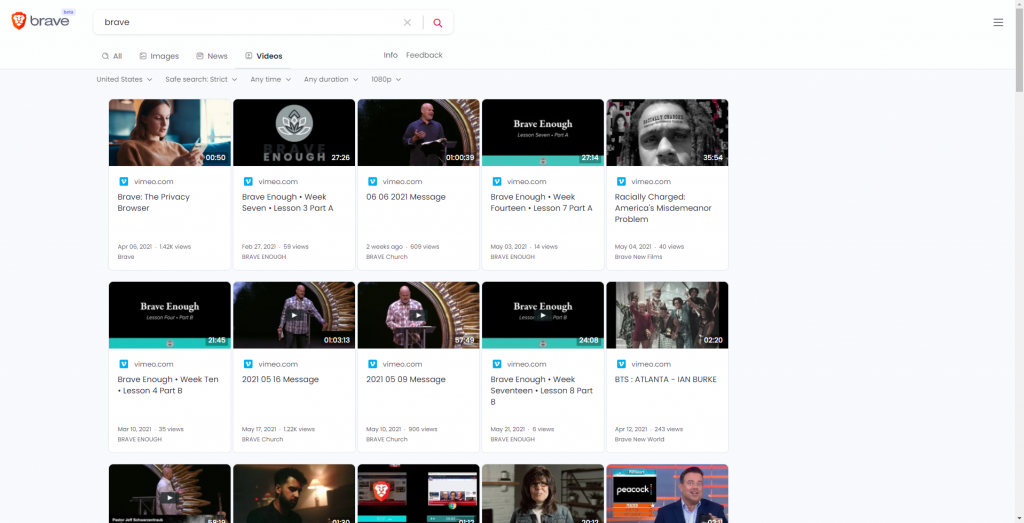
Task: Expand the United States region dropdown
Action: click(124, 79)
